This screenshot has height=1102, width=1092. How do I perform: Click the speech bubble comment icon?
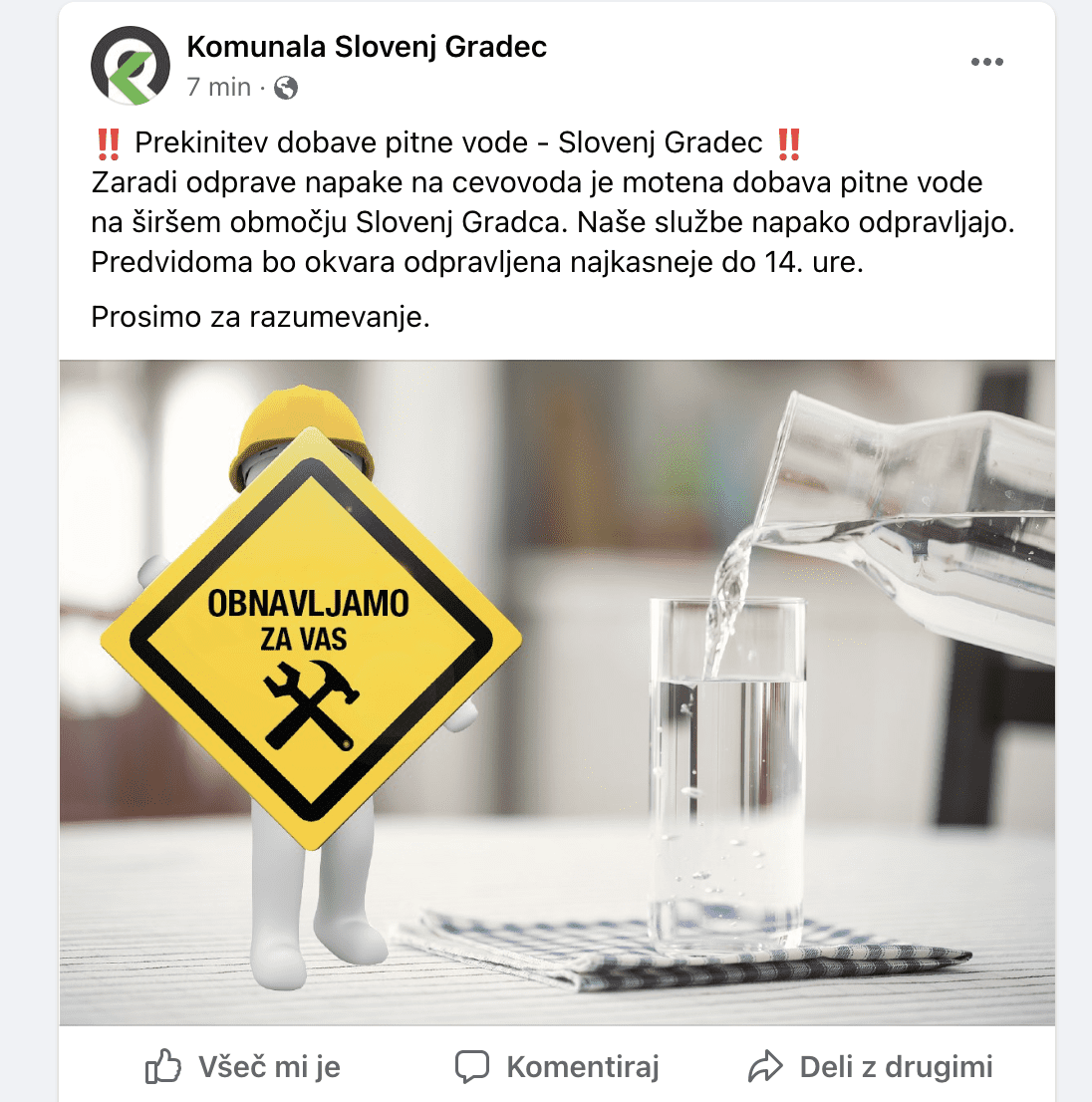471,1067
